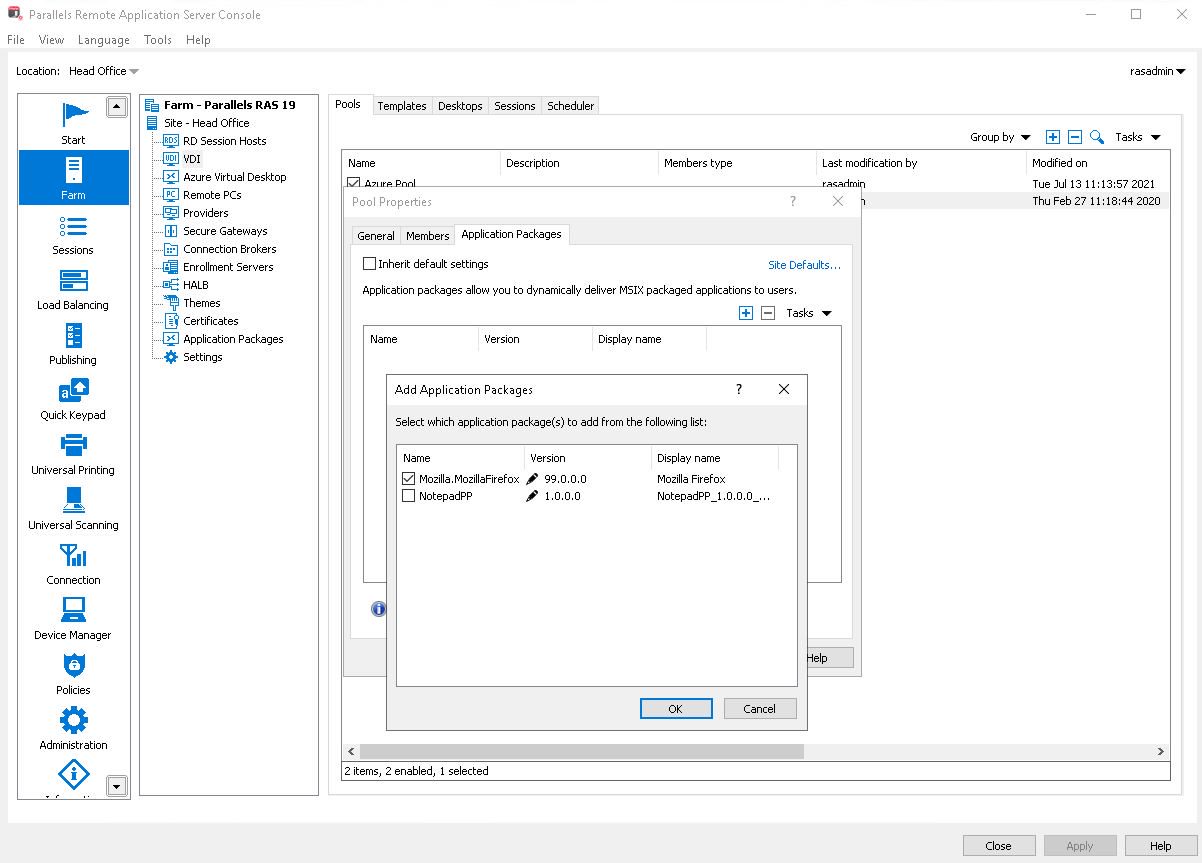Switch to the Templates tab
Screen dimensions: 1202x863
tap(402, 106)
